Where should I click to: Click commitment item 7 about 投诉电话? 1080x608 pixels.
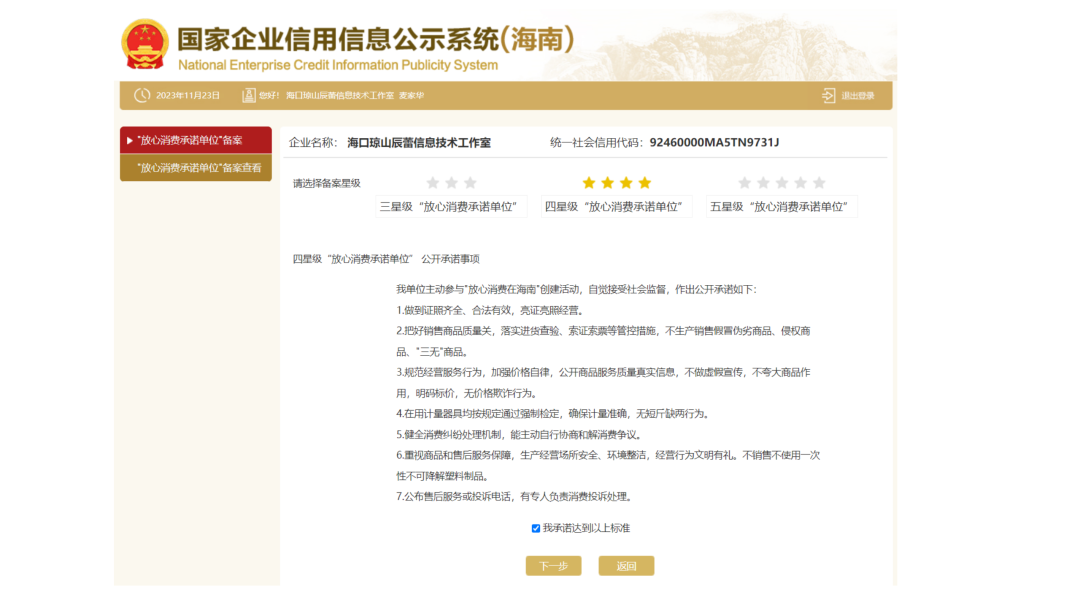(x=515, y=496)
